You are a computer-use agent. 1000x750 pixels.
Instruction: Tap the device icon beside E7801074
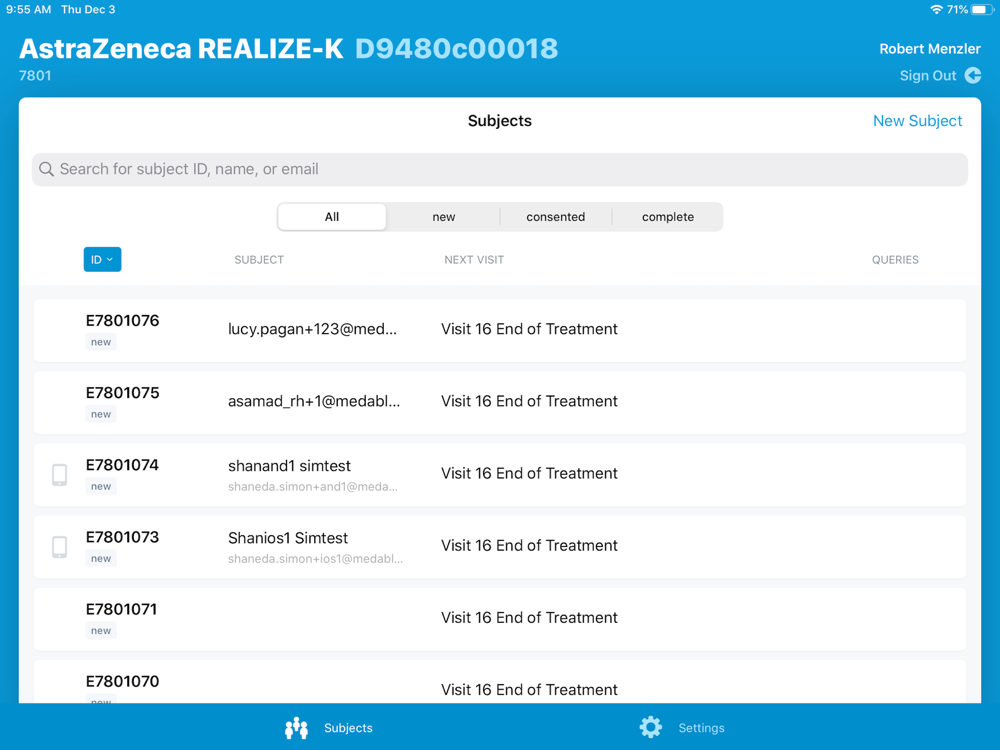pos(60,474)
